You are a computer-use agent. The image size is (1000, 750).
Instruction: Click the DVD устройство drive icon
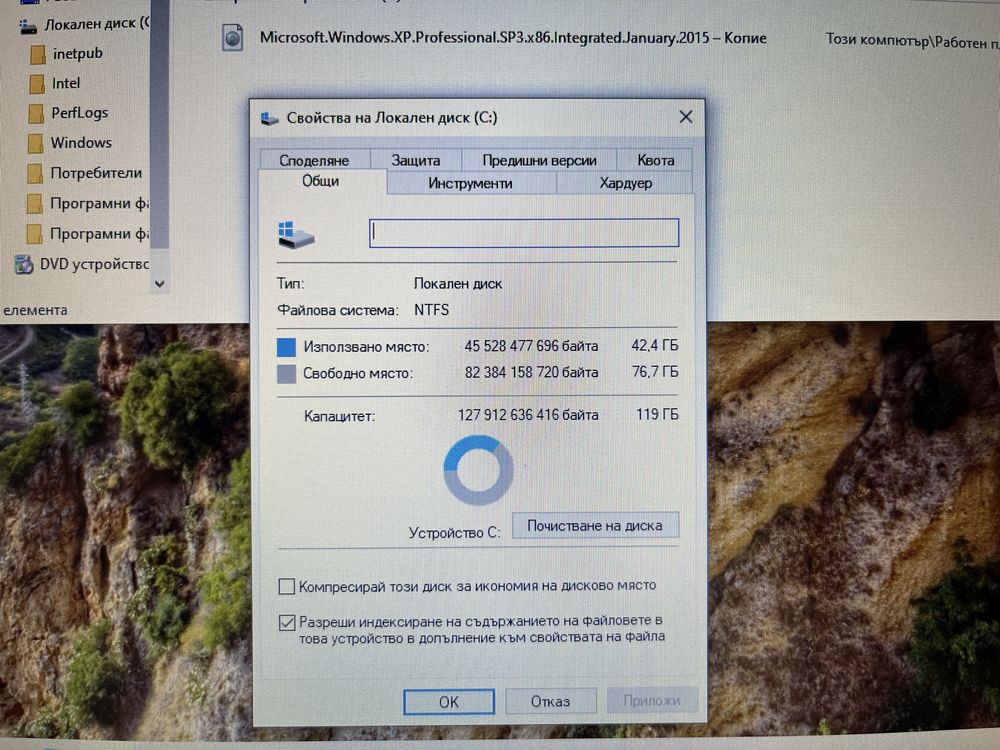24,264
